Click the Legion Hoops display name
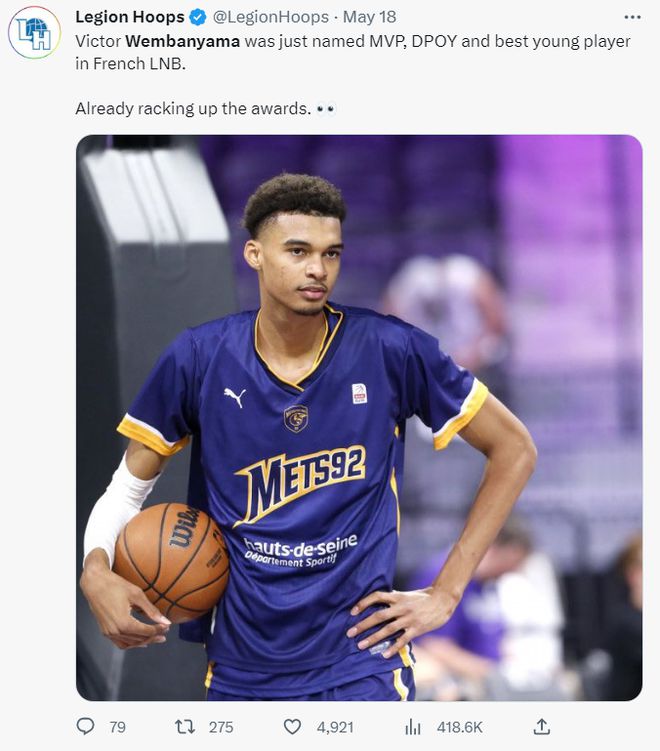 pyautogui.click(x=130, y=17)
